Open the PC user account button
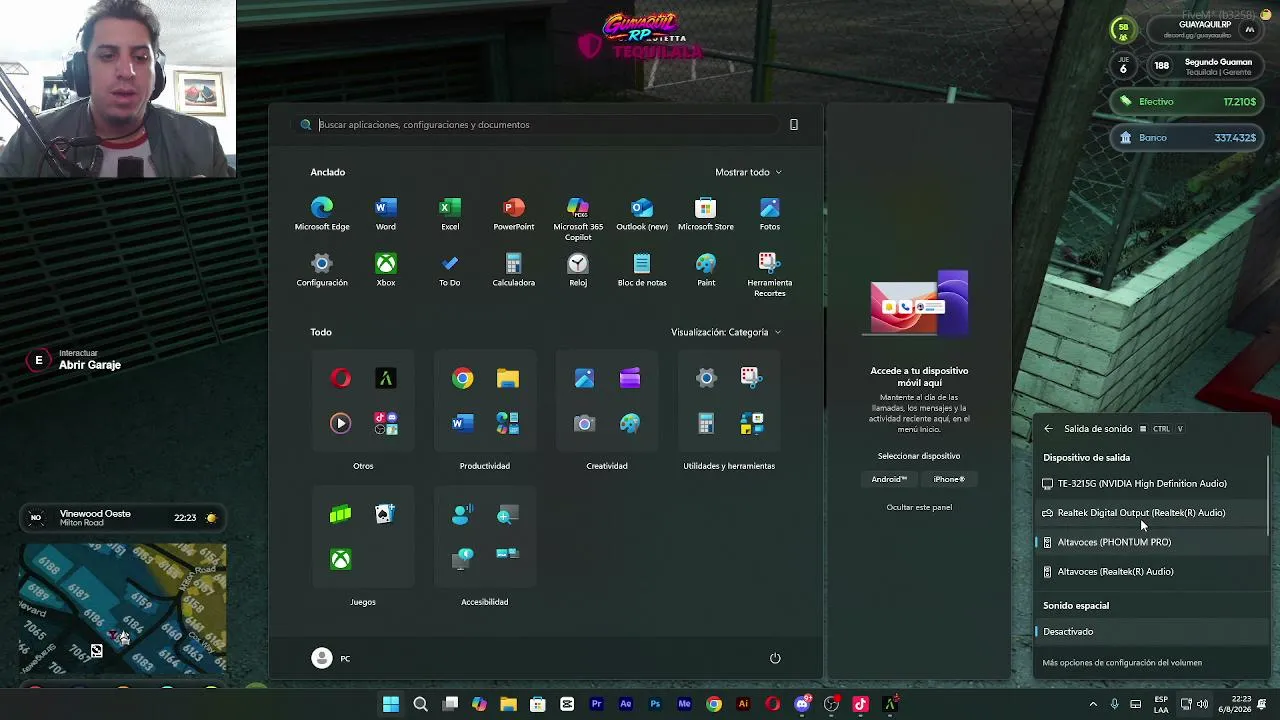 (x=332, y=658)
